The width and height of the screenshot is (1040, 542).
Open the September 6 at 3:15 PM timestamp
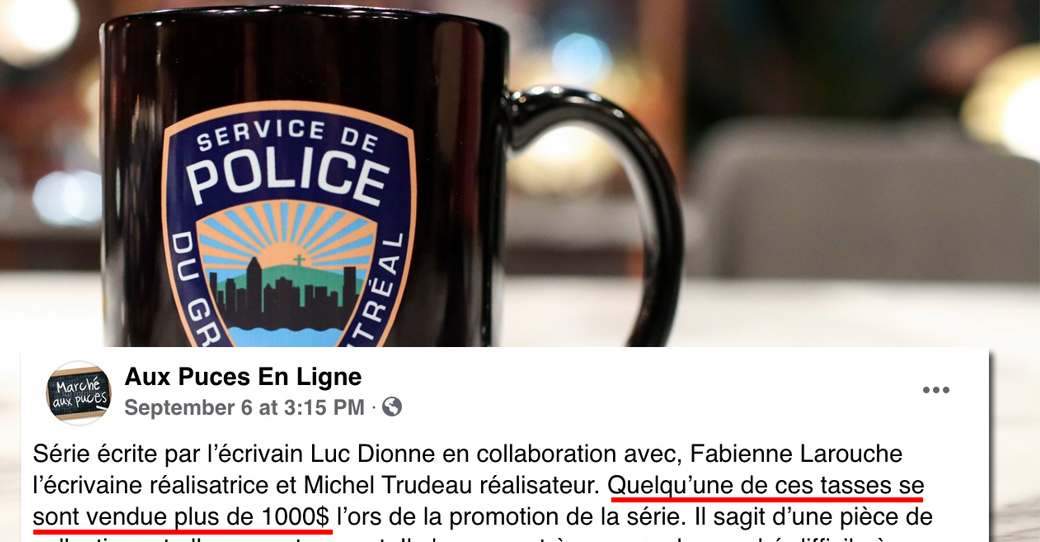pyautogui.click(x=244, y=407)
